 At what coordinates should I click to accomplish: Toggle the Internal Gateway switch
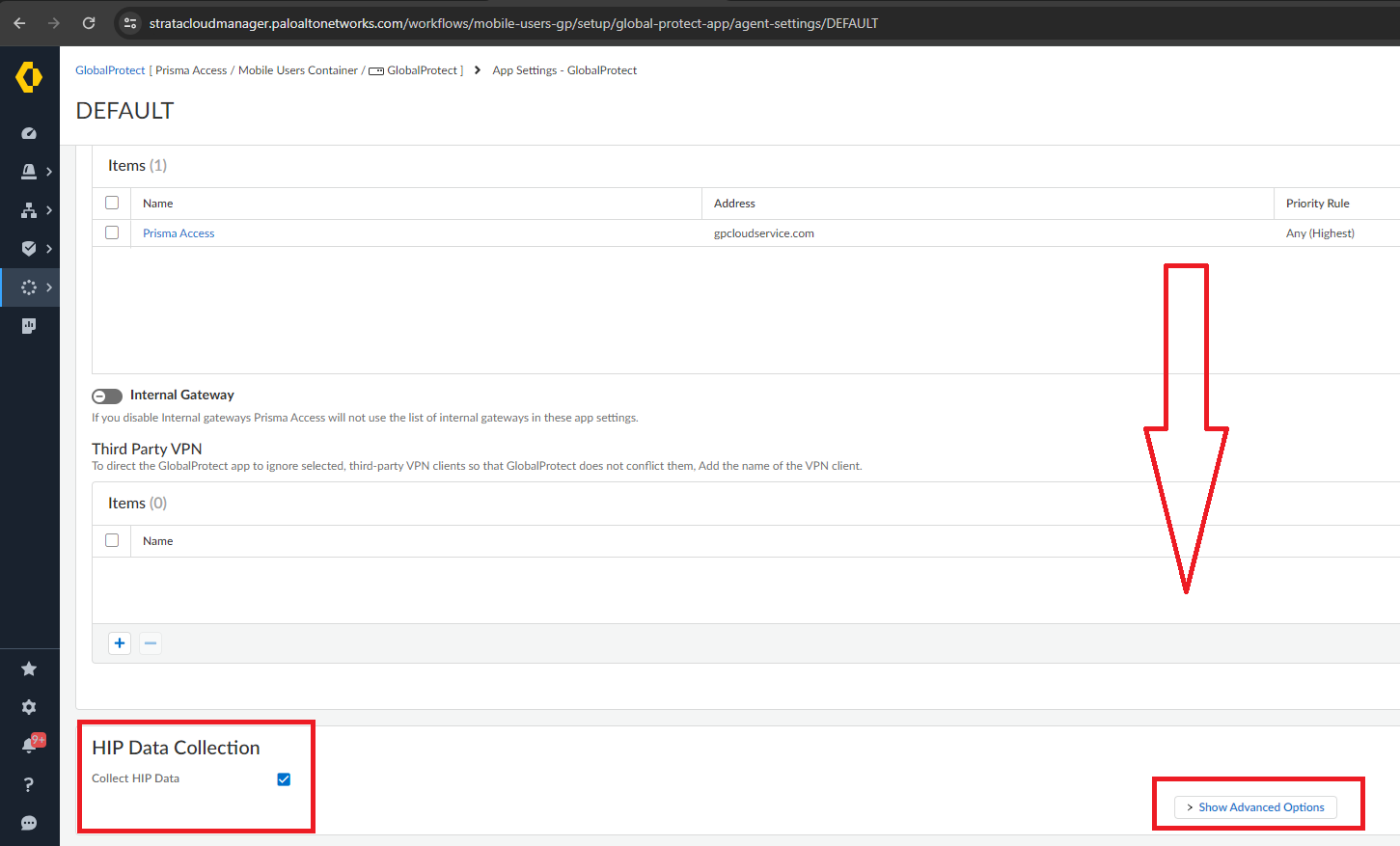[x=107, y=396]
